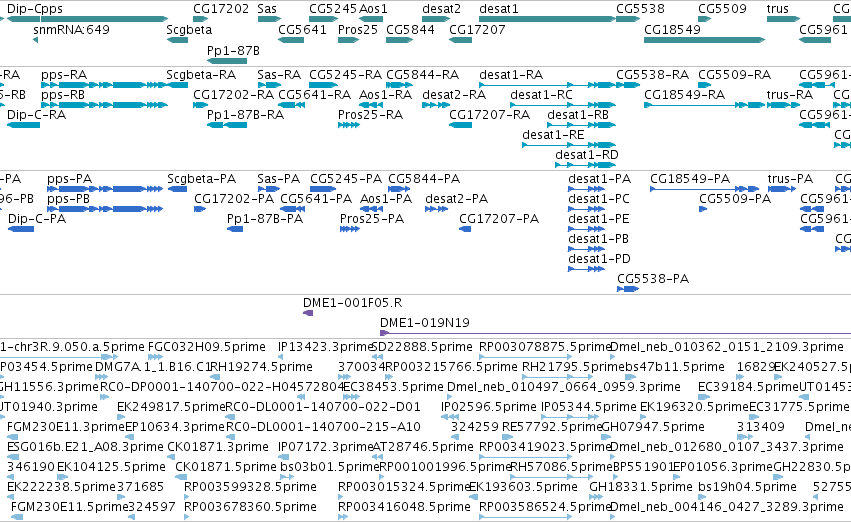Select the CG18549 gene bar in the top track
Screen dimensions: 851x522
click(704, 40)
